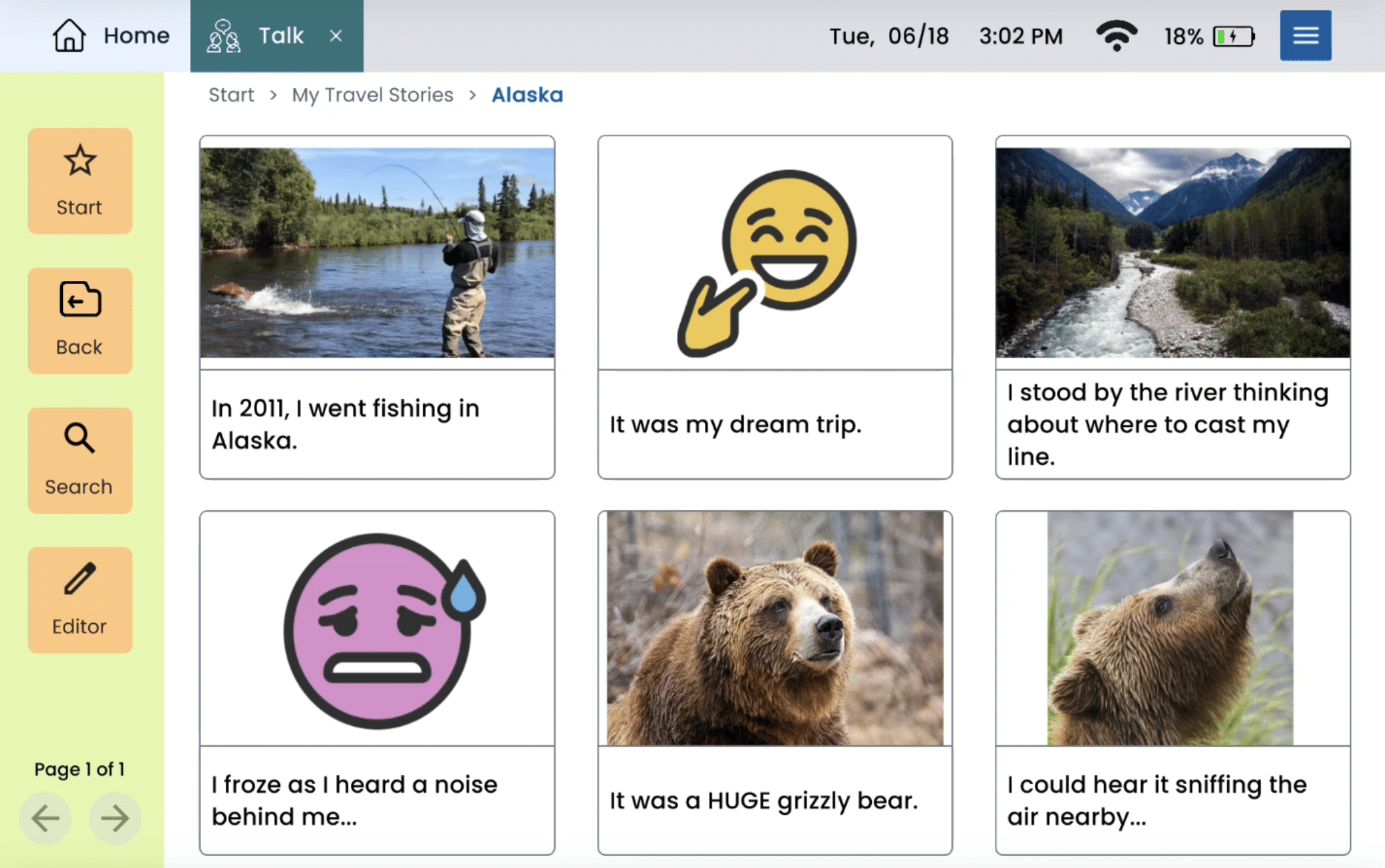This screenshot has height=868, width=1385.
Task: Click the battery charging indicator
Action: pyautogui.click(x=1233, y=36)
